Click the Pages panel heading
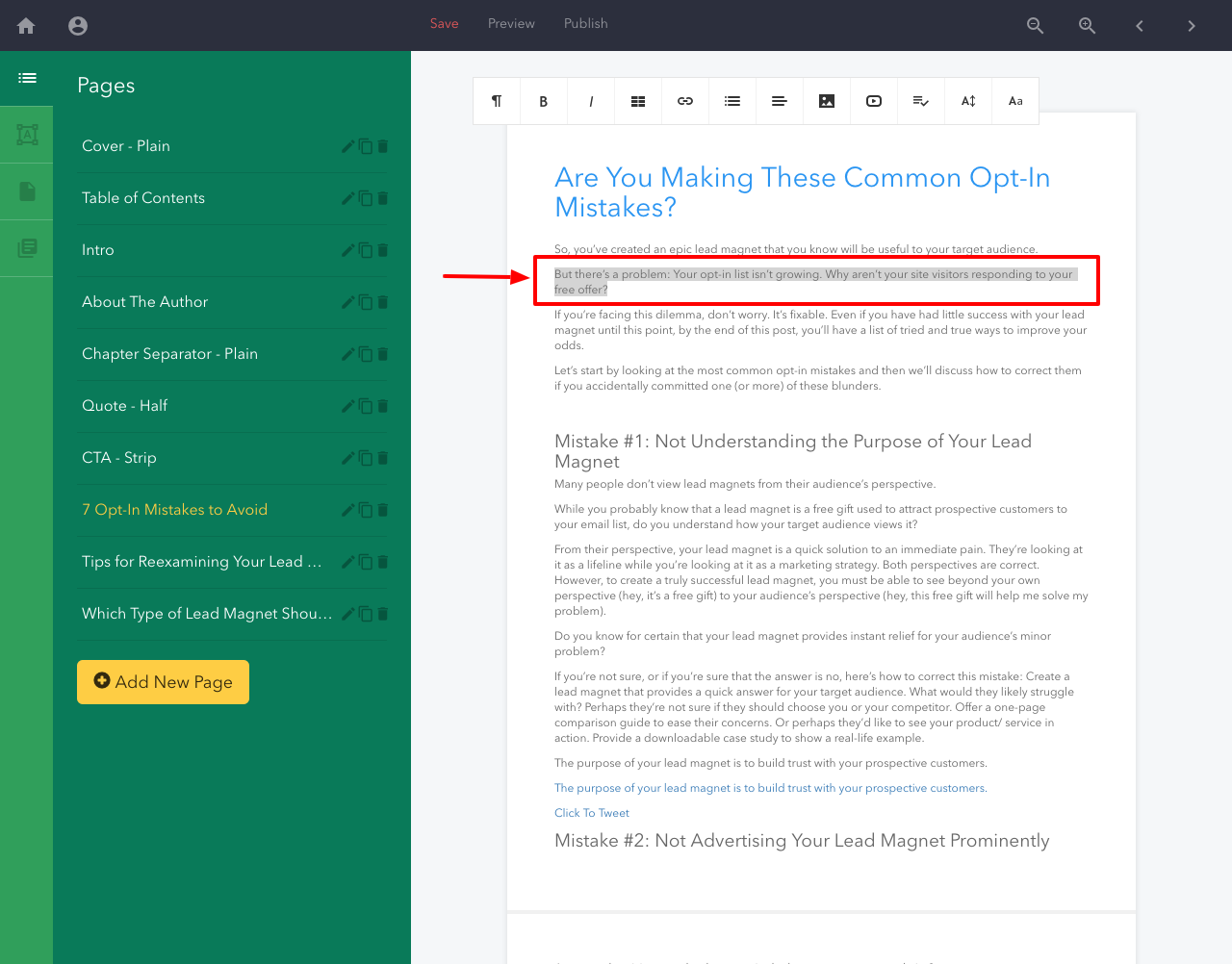Screen dimensions: 1232x964 coord(106,86)
